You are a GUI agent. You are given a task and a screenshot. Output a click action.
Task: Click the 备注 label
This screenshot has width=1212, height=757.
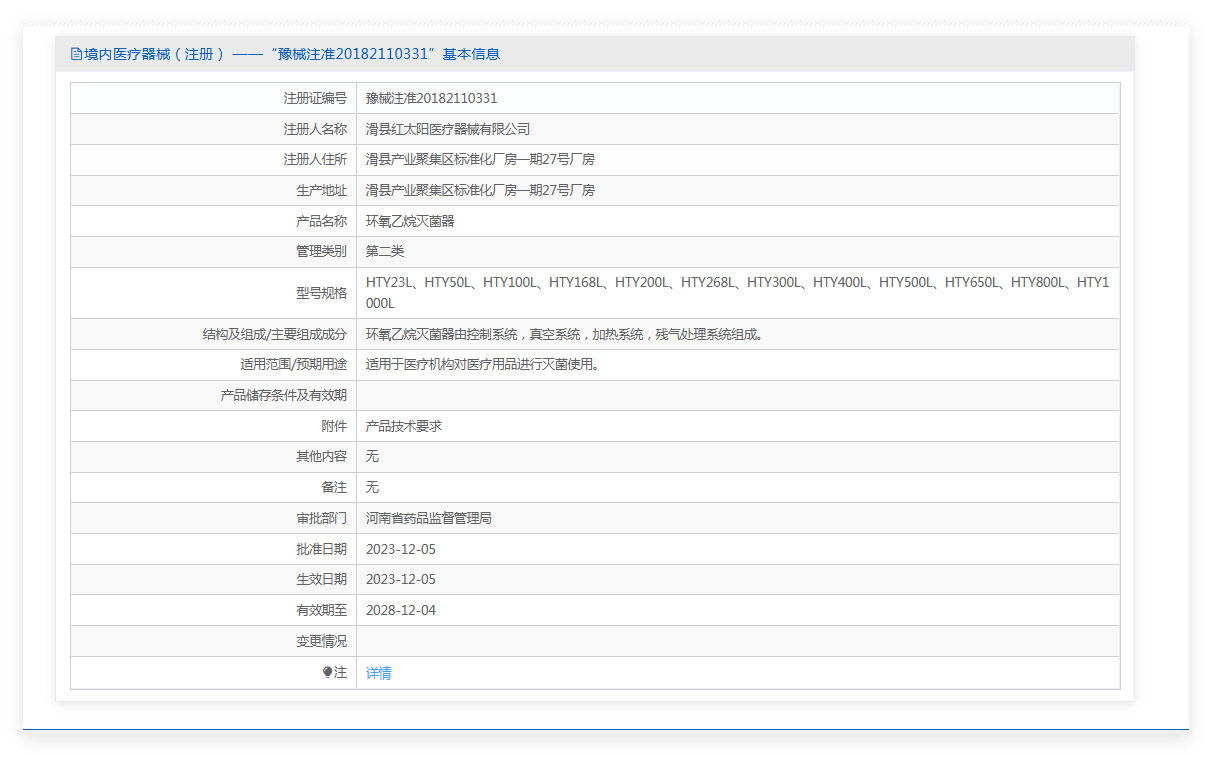(334, 487)
